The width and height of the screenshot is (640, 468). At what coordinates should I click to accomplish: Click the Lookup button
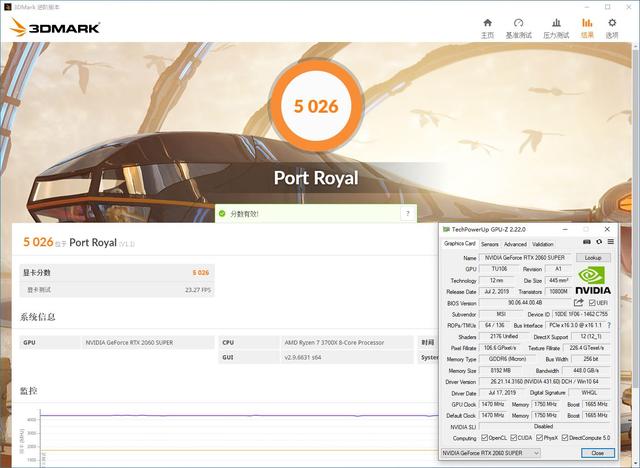coord(593,258)
